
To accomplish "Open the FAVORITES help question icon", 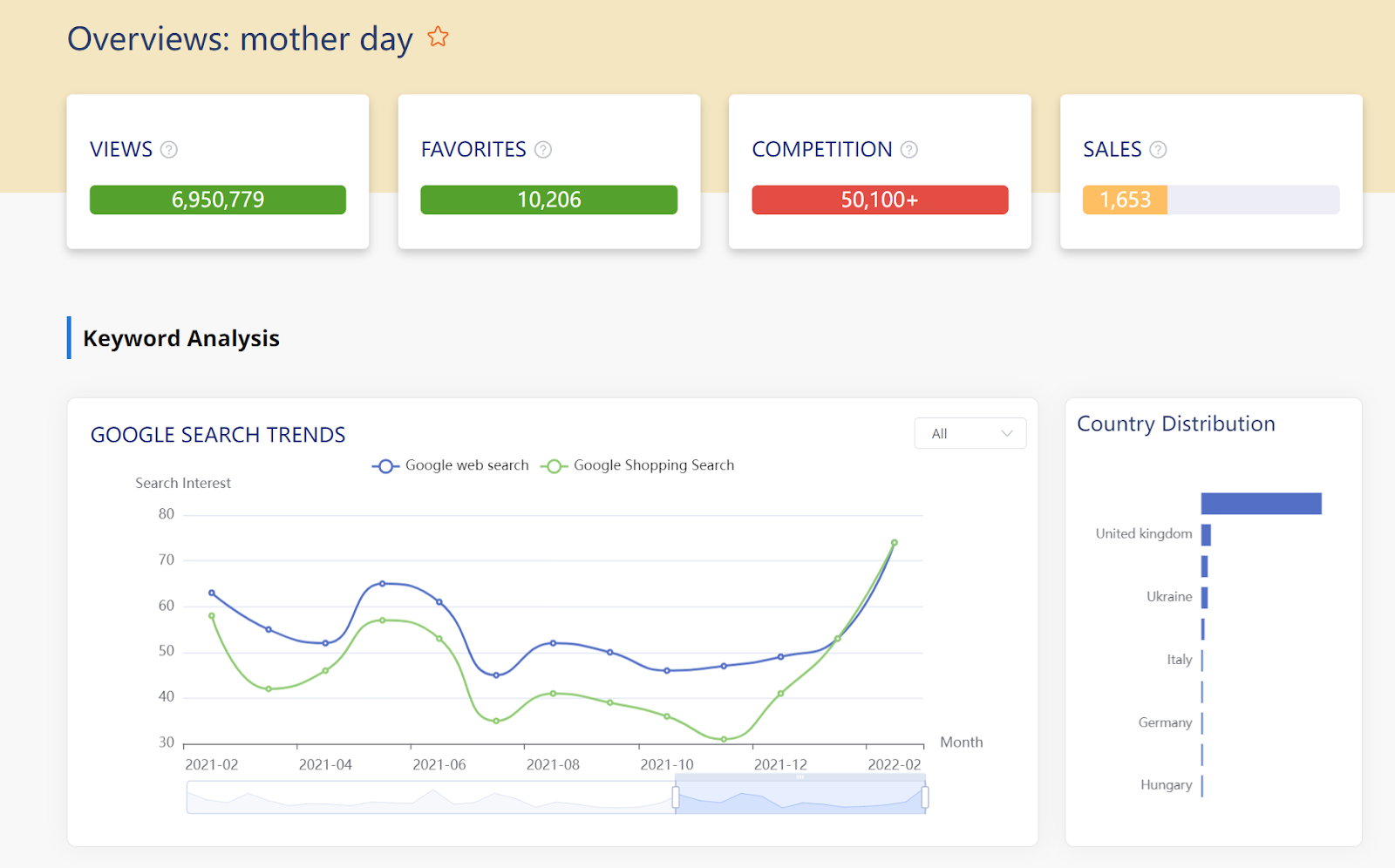I will coord(543,150).
